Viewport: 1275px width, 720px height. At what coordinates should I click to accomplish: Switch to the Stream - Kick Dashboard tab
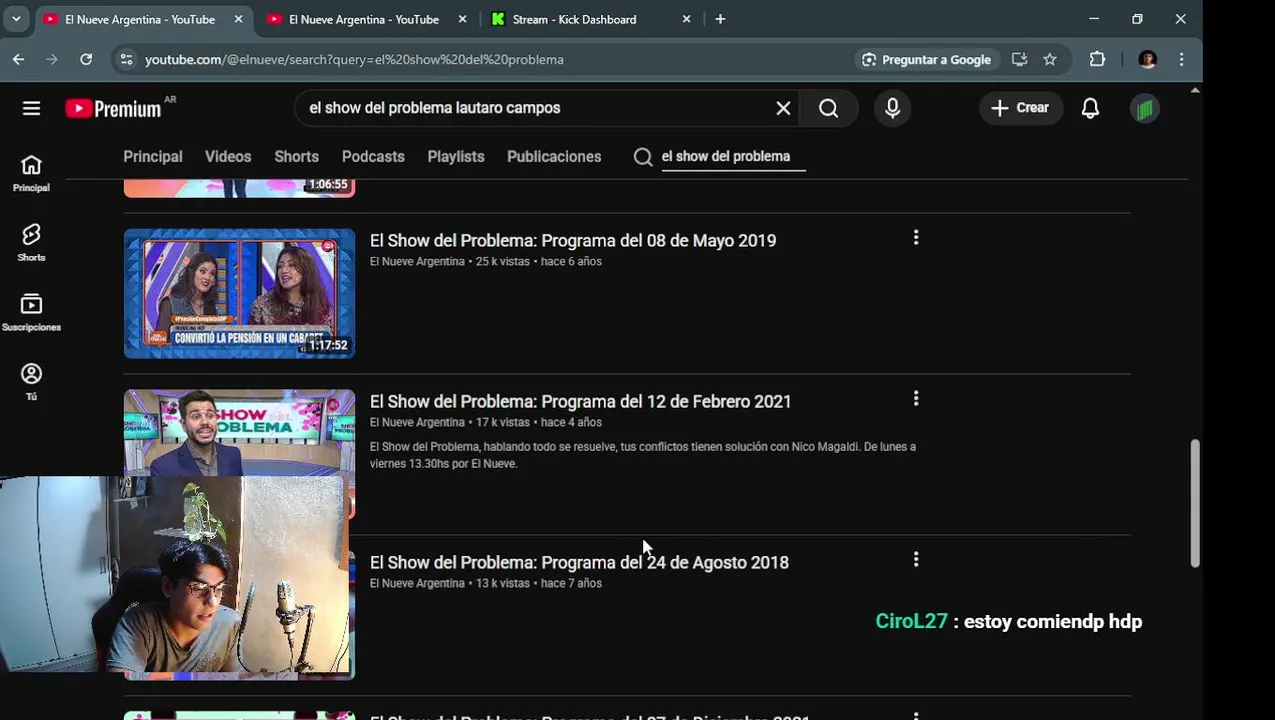click(x=575, y=19)
